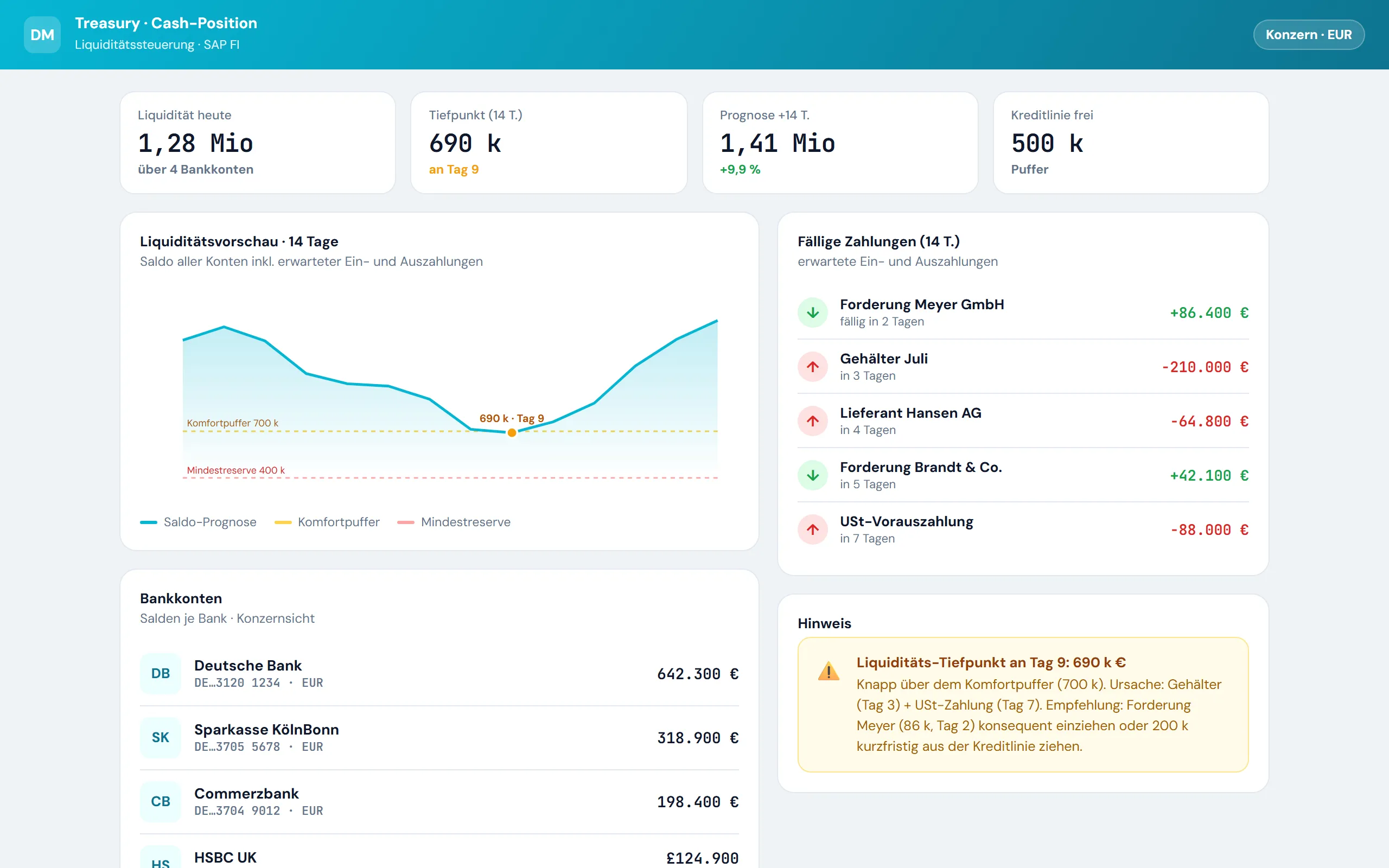The width and height of the screenshot is (1389, 868).
Task: Select the Deutsche Bank account name
Action: (247, 665)
